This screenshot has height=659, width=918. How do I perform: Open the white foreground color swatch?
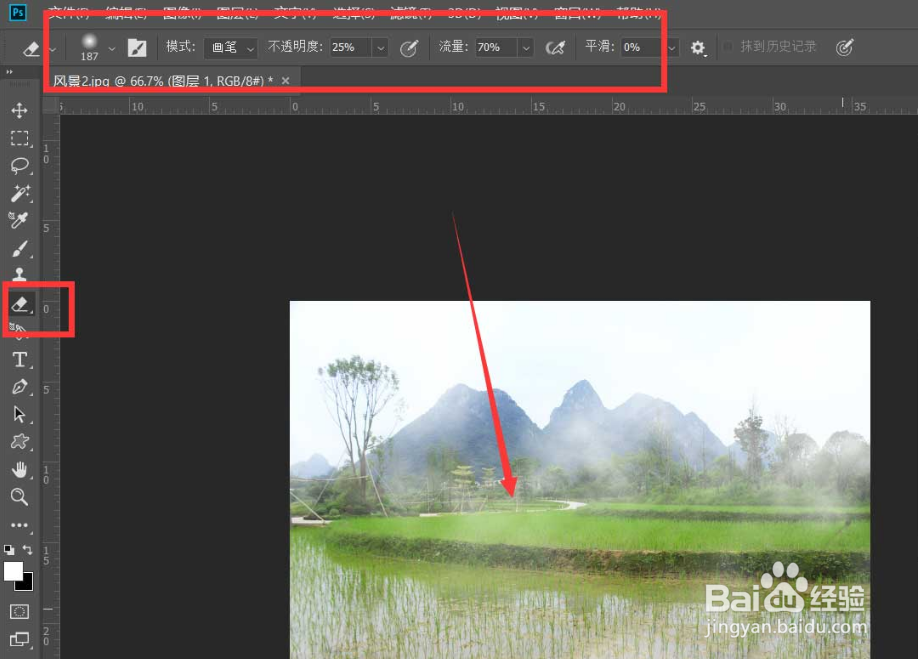(12, 570)
